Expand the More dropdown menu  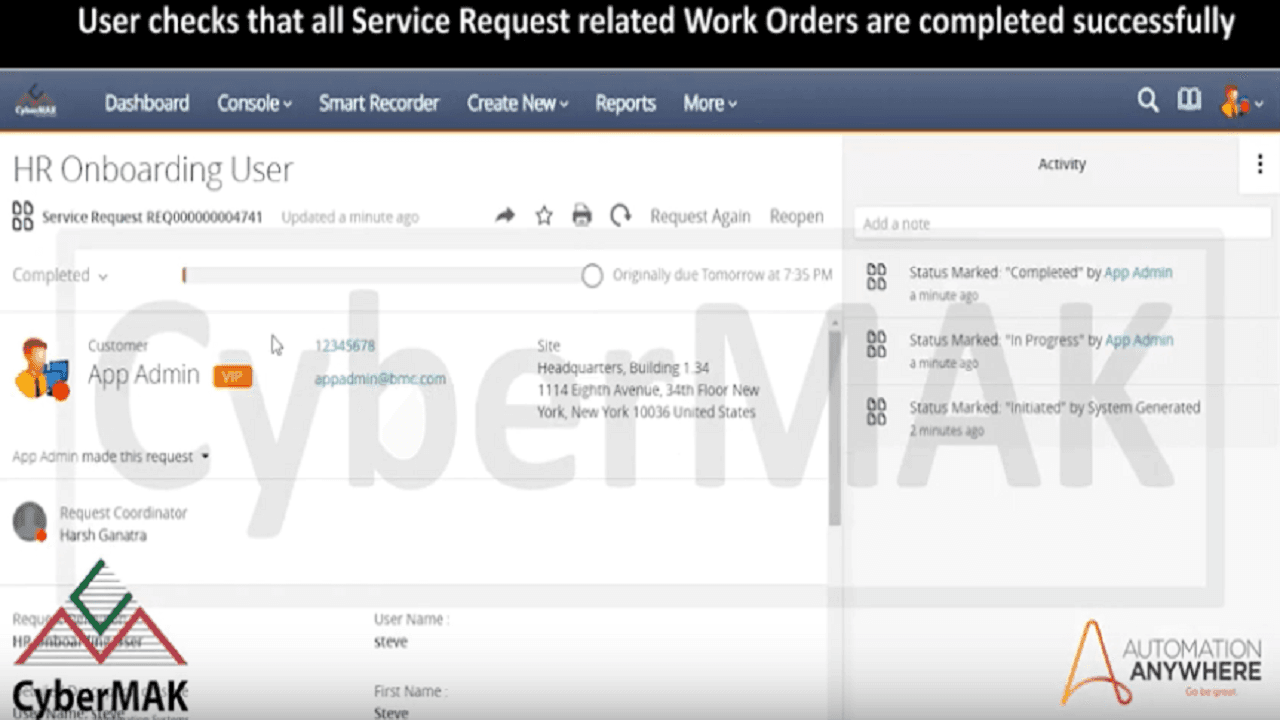coord(710,103)
